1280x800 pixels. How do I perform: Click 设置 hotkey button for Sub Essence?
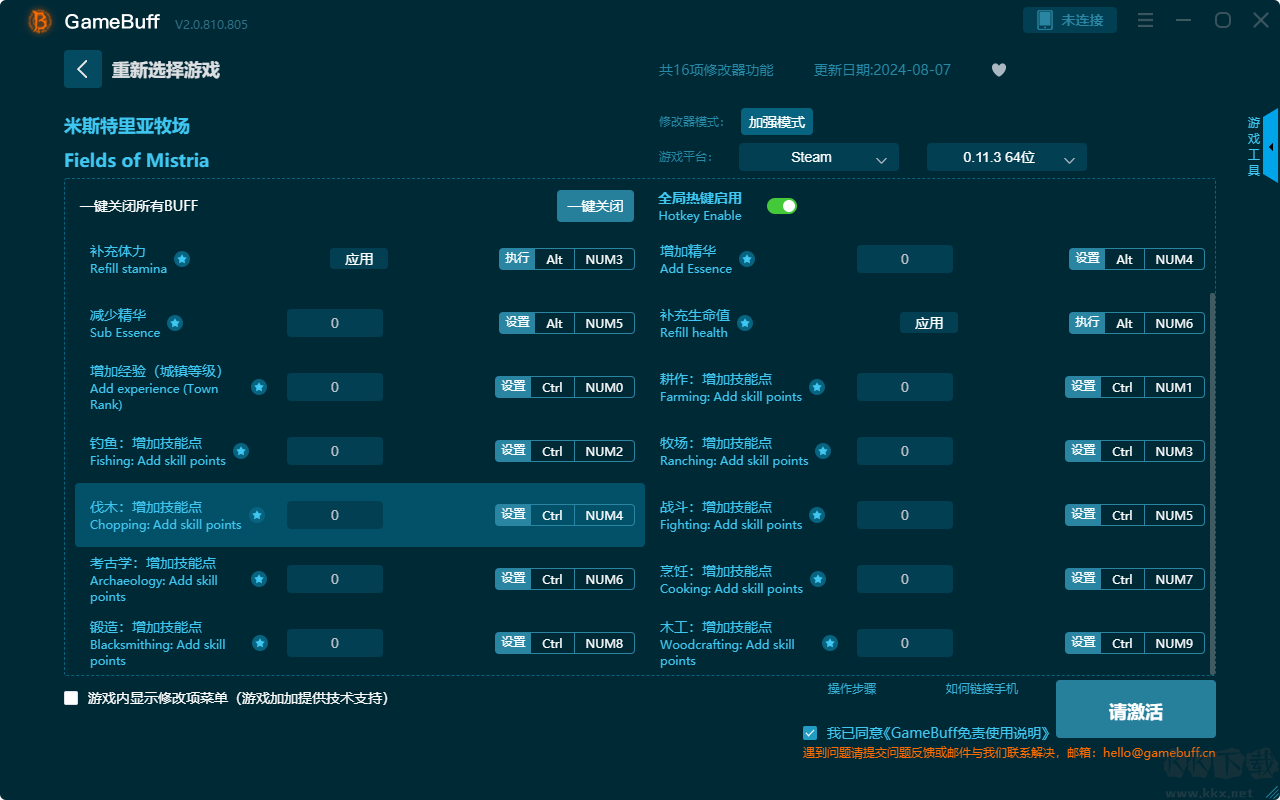(517, 323)
